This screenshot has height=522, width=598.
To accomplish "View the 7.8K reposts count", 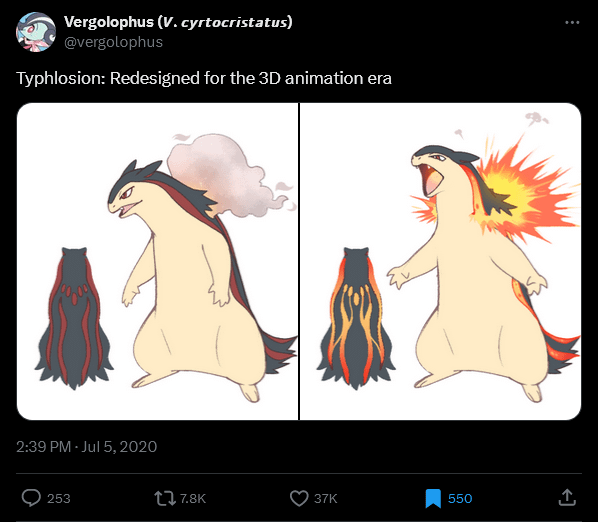I will (x=193, y=498).
